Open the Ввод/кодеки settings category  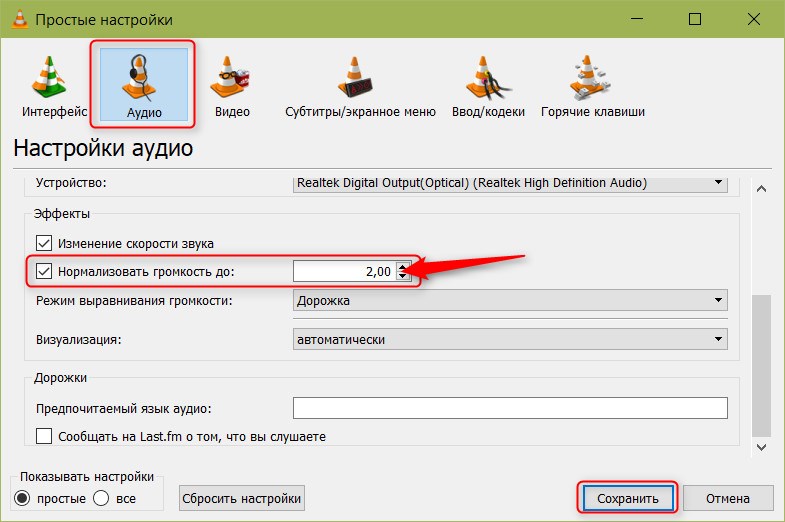488,86
